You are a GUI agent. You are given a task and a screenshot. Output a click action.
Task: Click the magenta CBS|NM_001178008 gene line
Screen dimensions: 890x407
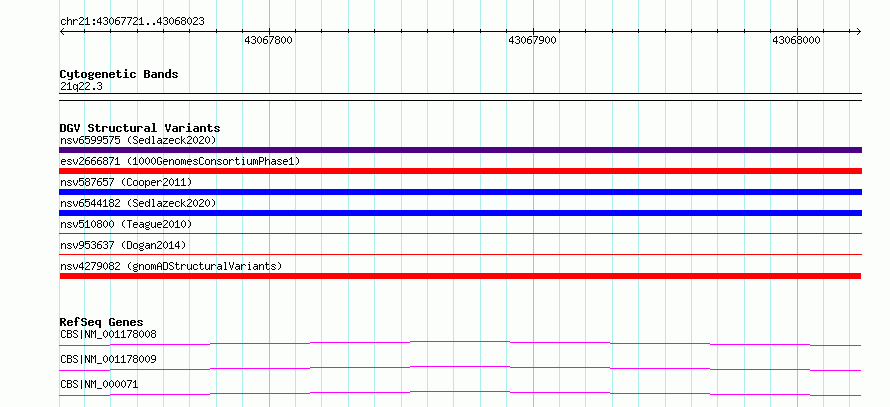[x=460, y=343]
